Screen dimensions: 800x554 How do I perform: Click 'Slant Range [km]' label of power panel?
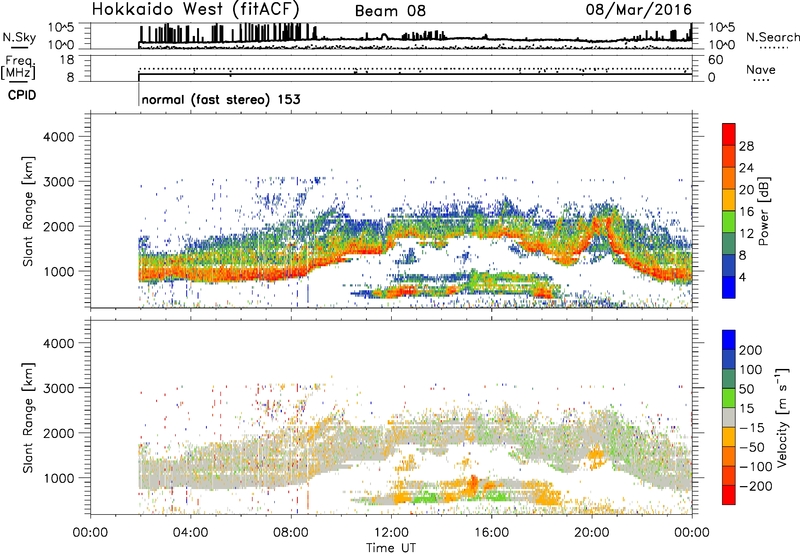click(28, 211)
